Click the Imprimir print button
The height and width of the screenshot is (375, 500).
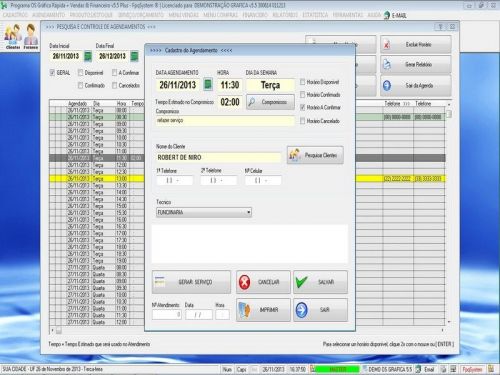click(263, 310)
